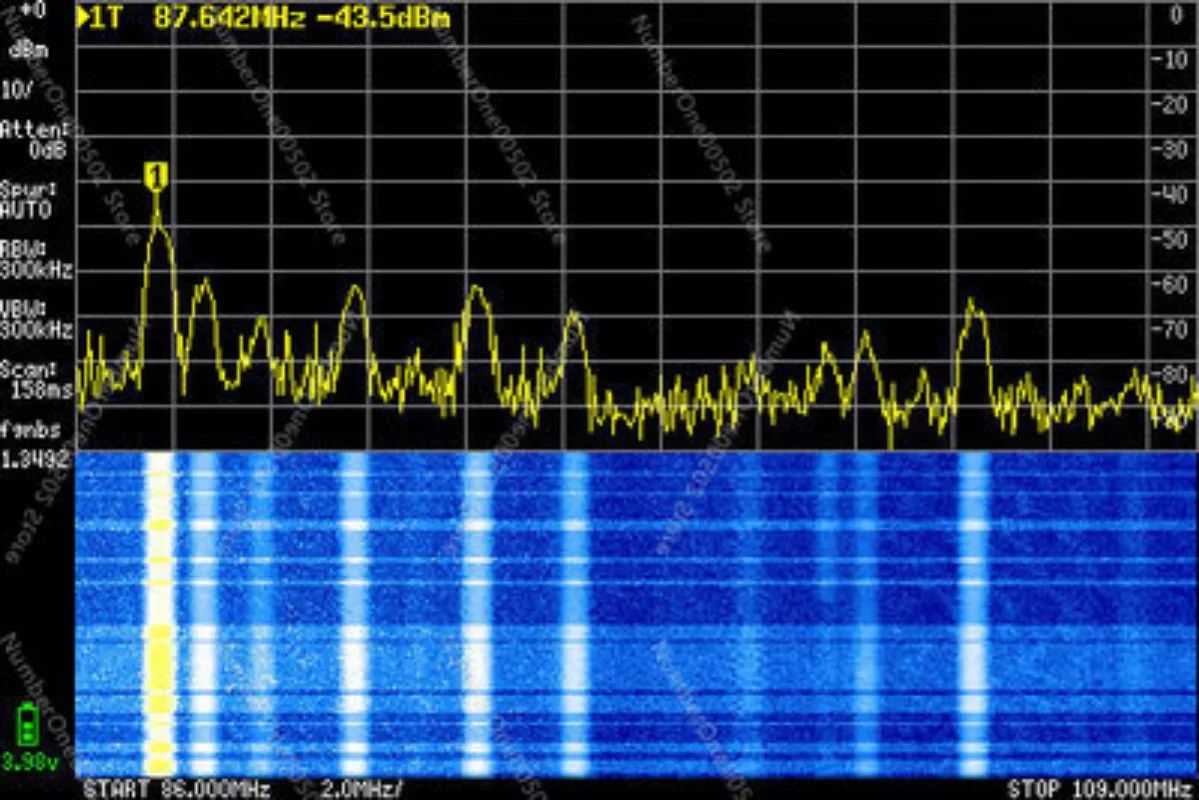This screenshot has height=800, width=1199.
Task: Click the Scan 158ms sweep time label
Action: (35, 380)
